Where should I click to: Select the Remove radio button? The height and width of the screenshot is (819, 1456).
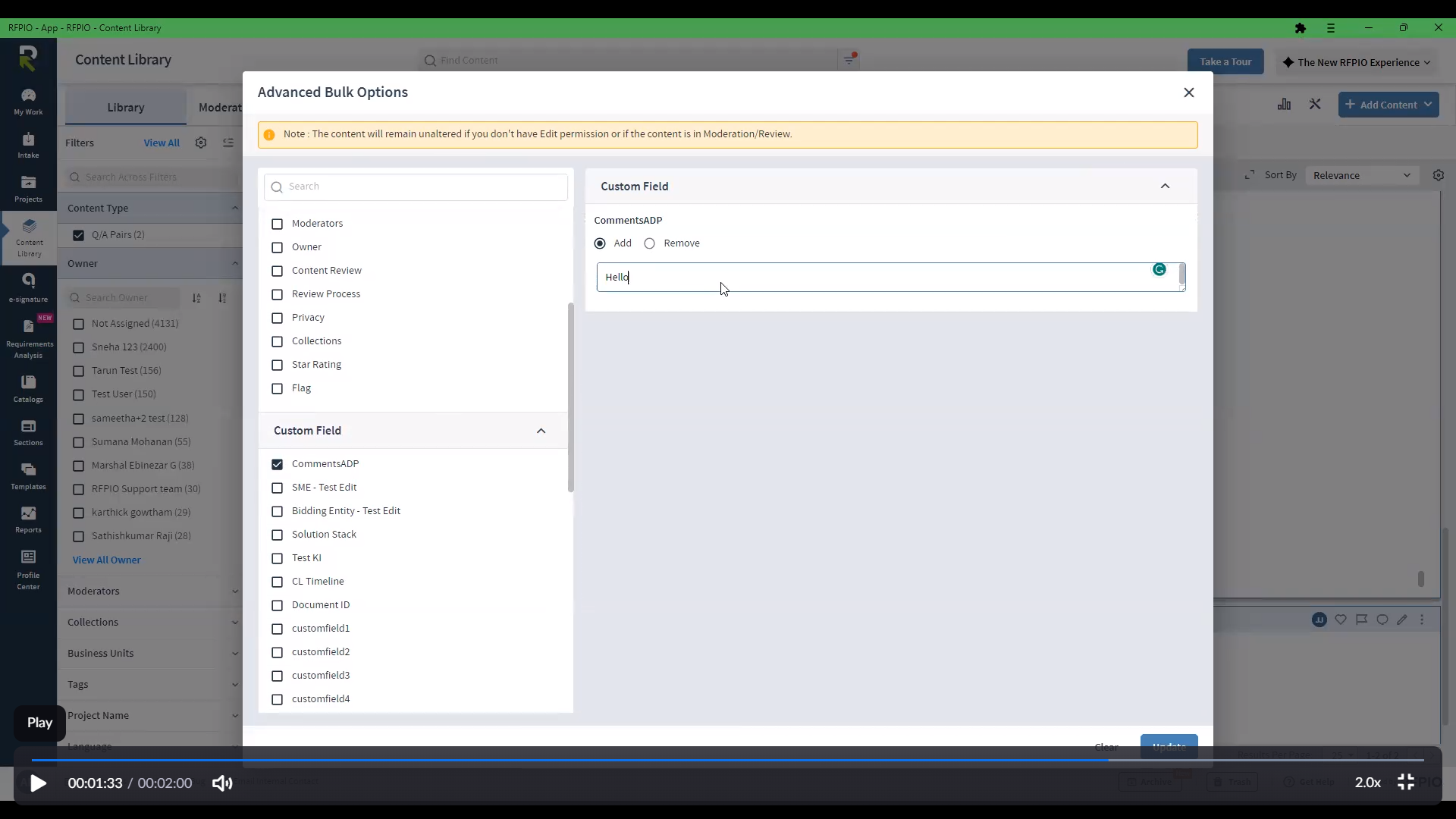[649, 243]
